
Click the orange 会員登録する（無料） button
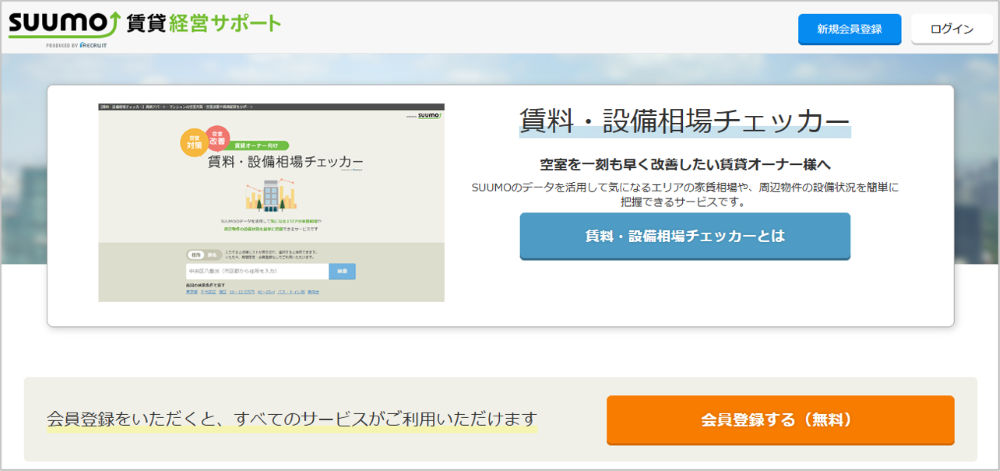(x=780, y=420)
